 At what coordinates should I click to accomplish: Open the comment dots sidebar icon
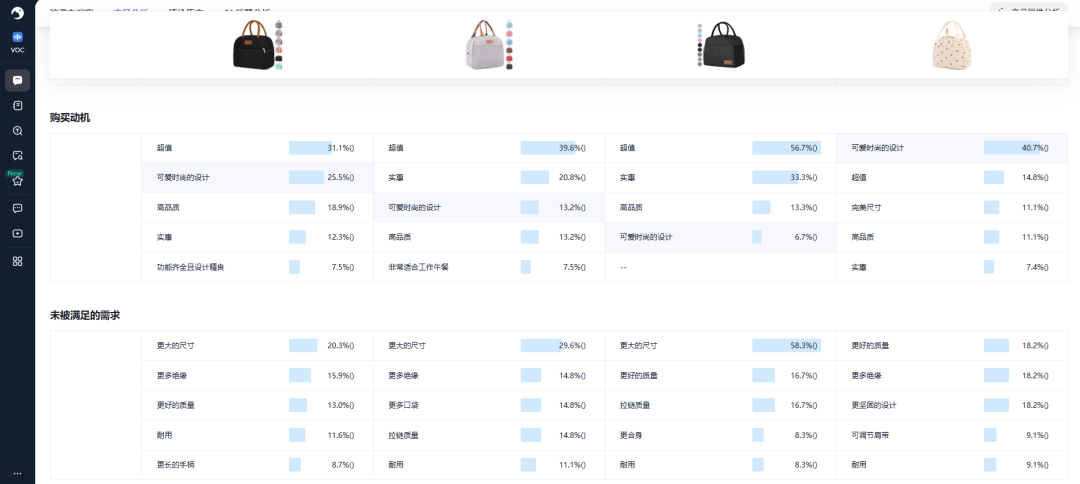(17, 208)
